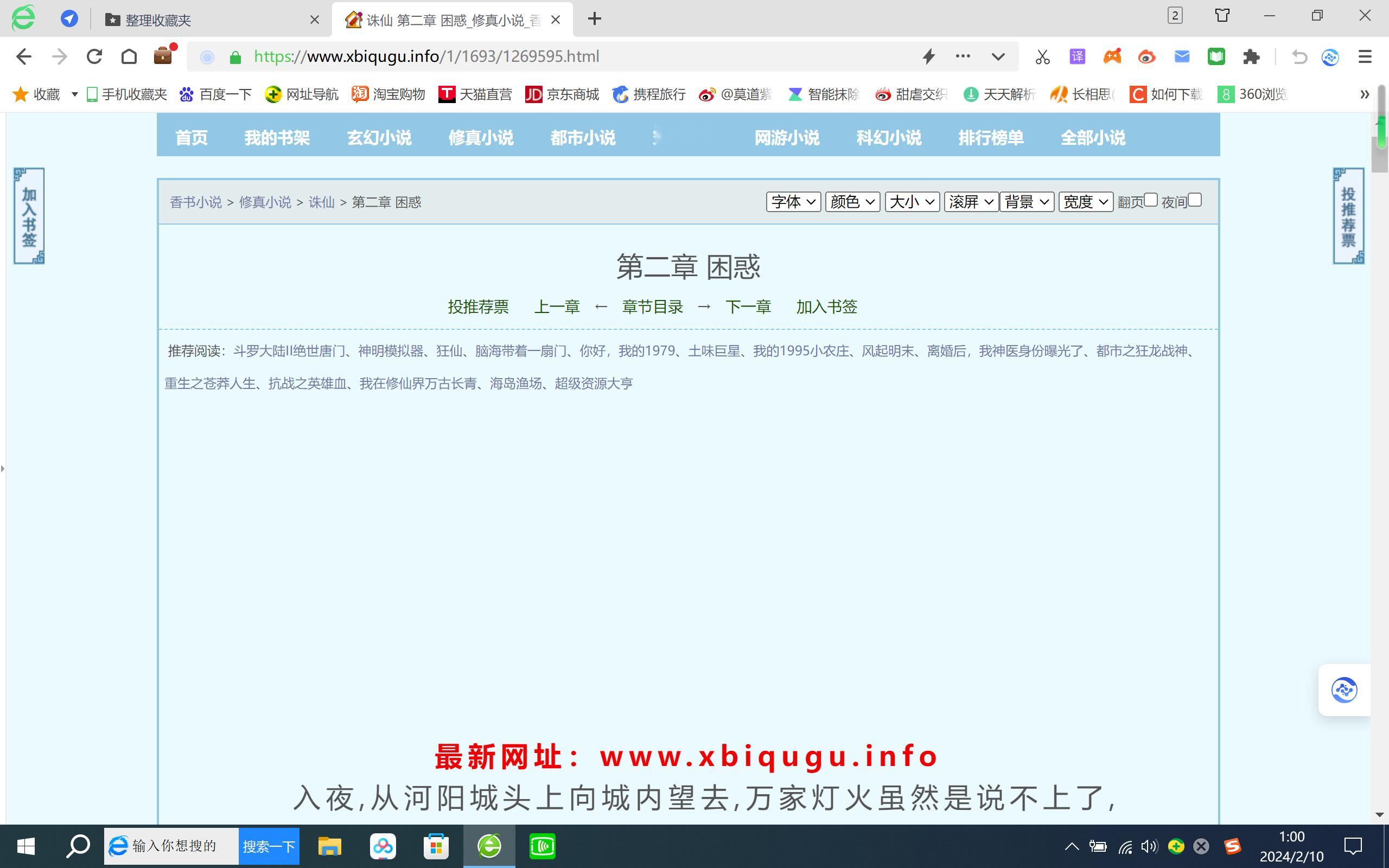The height and width of the screenshot is (868, 1389).
Task: Open the 颜色 color dropdown
Action: tap(852, 202)
